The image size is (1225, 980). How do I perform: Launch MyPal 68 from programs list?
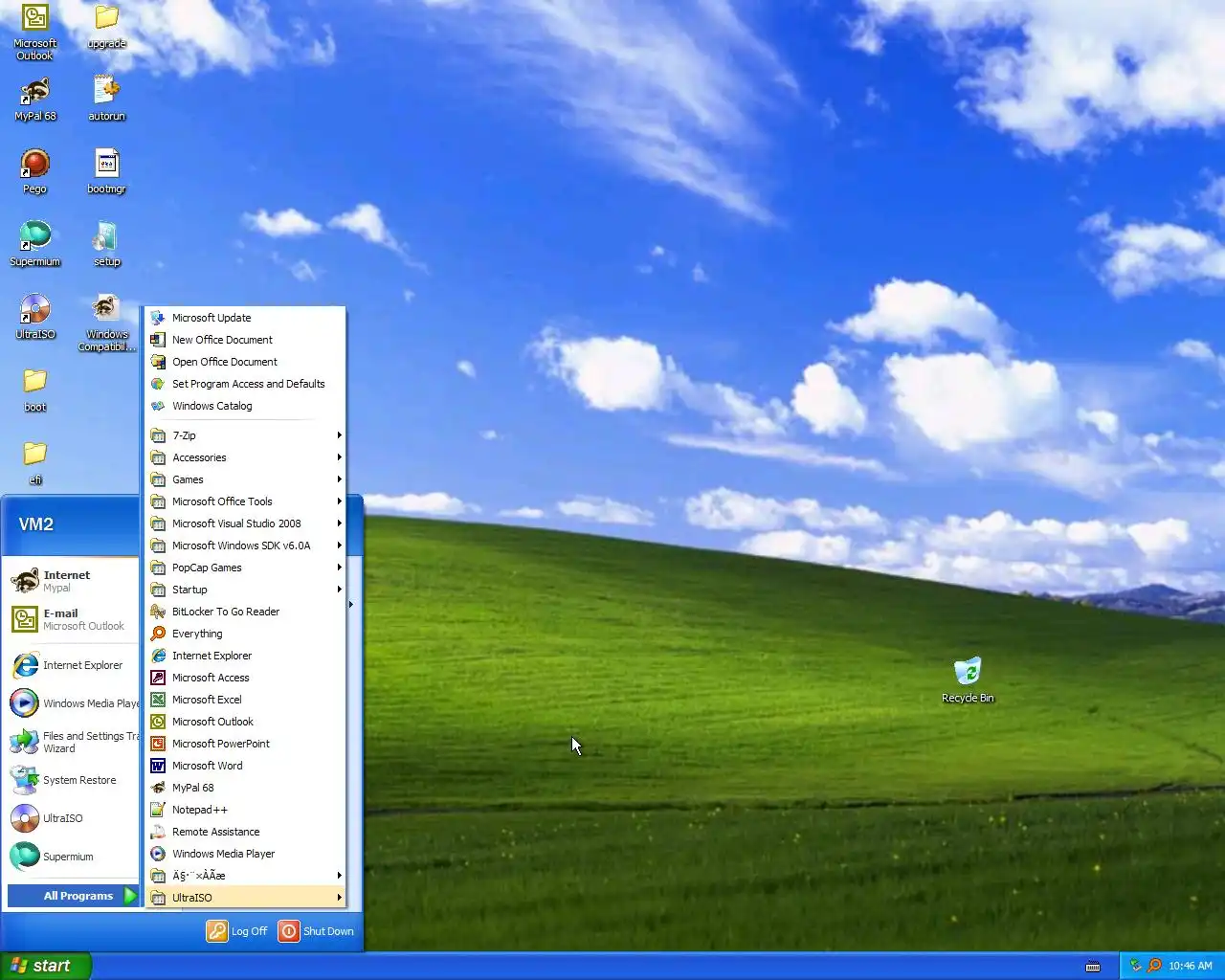245,788
